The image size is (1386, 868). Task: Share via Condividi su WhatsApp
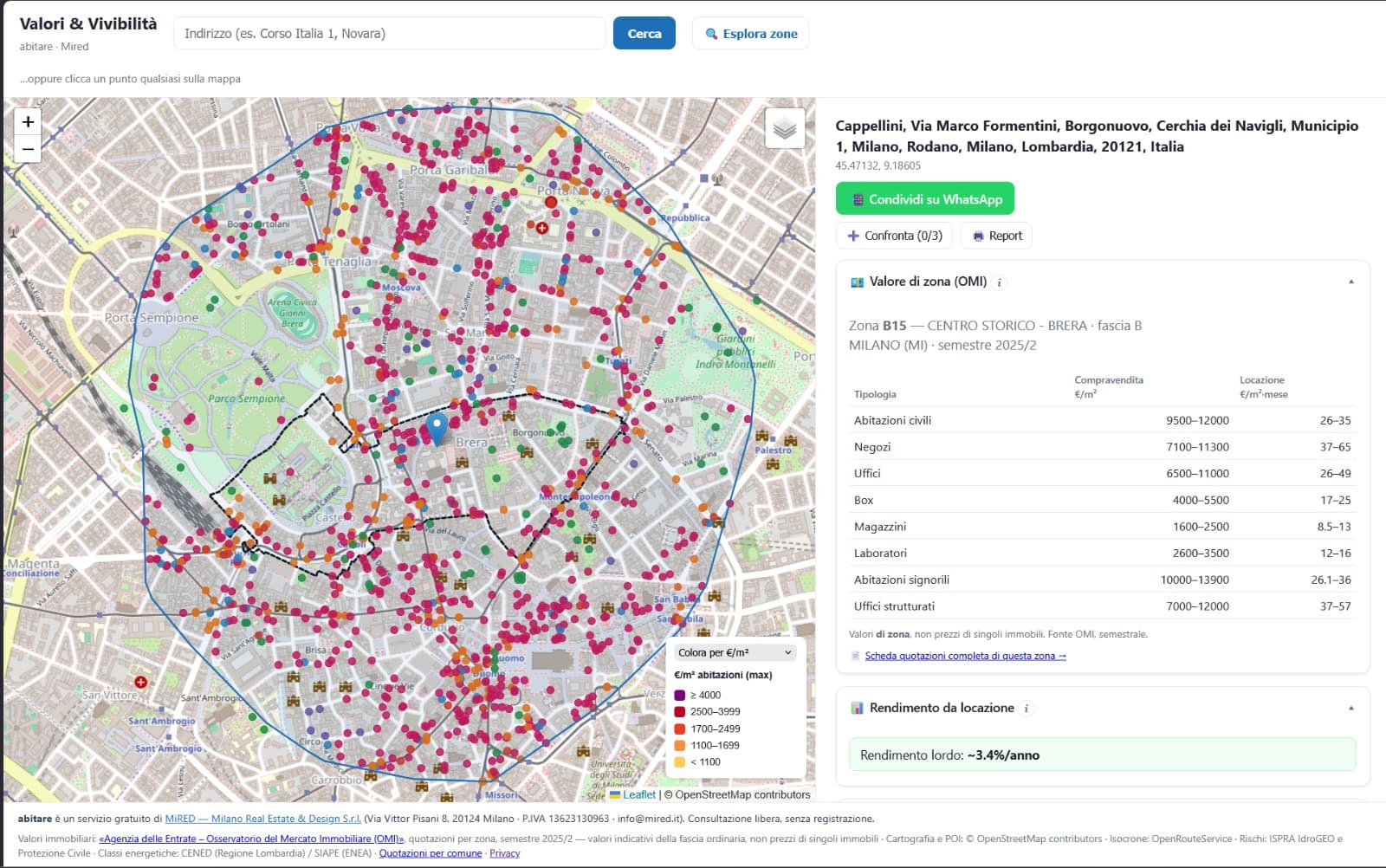pyautogui.click(x=925, y=199)
